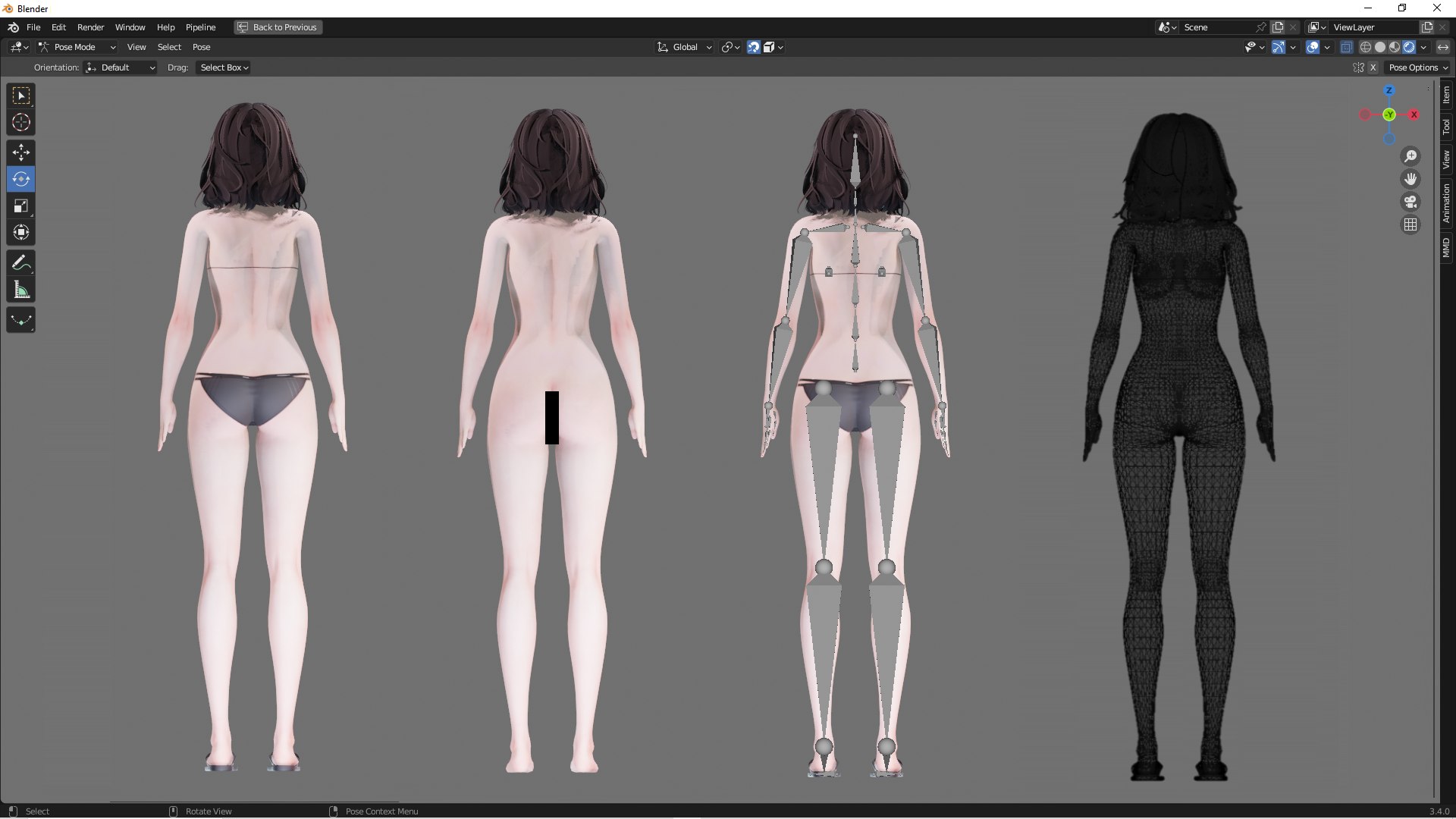The height and width of the screenshot is (819, 1456).
Task: Select the Cursor tool
Action: pos(20,122)
